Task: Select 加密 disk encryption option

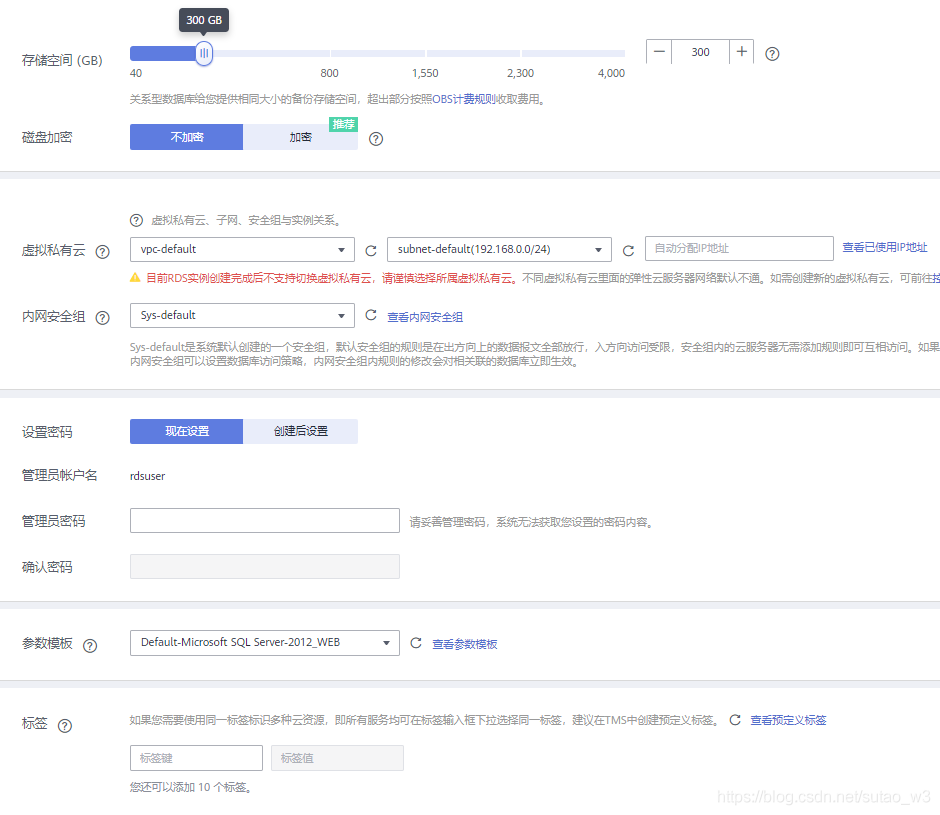Action: pyautogui.click(x=300, y=137)
